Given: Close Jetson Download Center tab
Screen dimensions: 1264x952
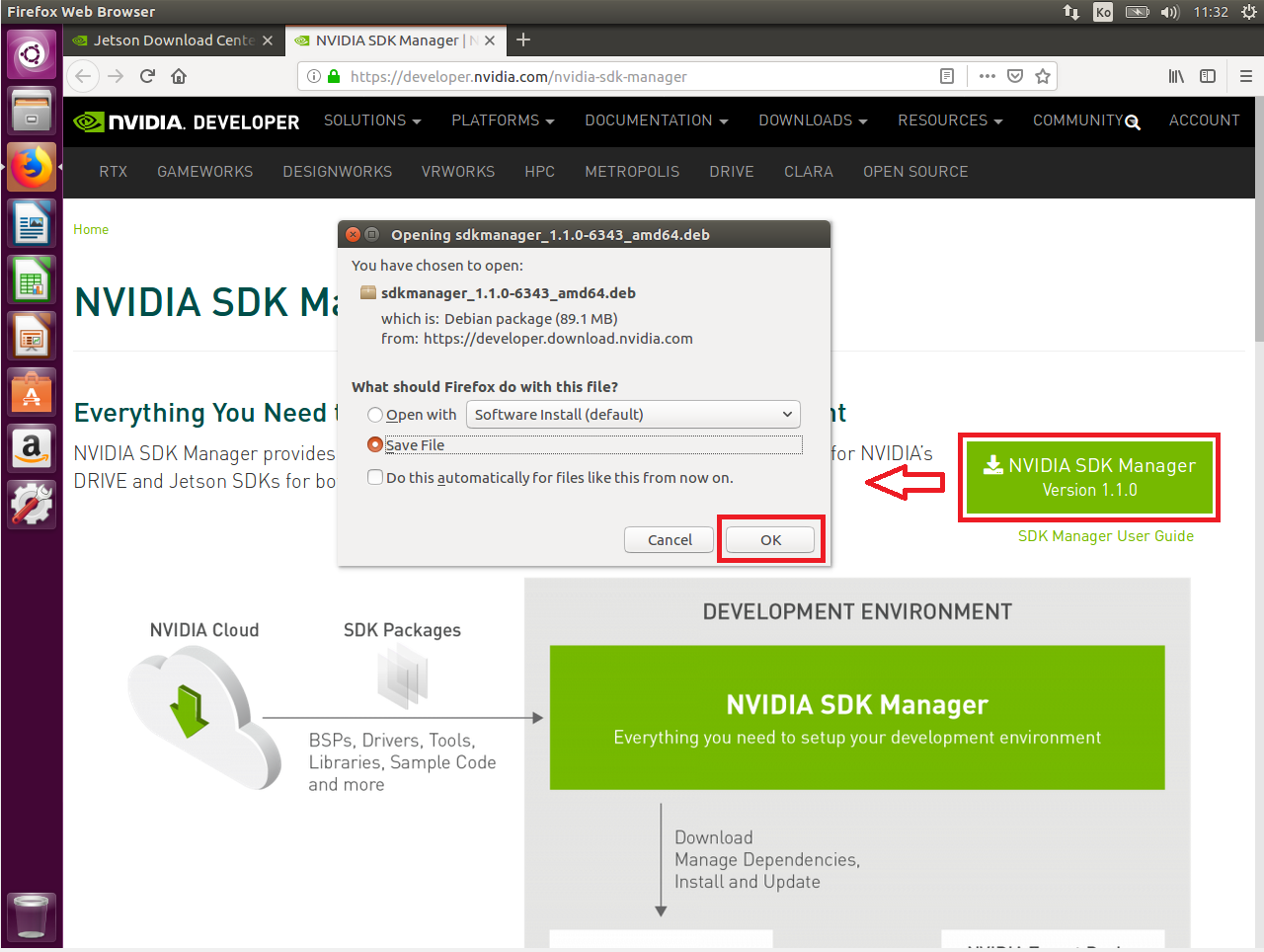Looking at the screenshot, I should tap(268, 40).
